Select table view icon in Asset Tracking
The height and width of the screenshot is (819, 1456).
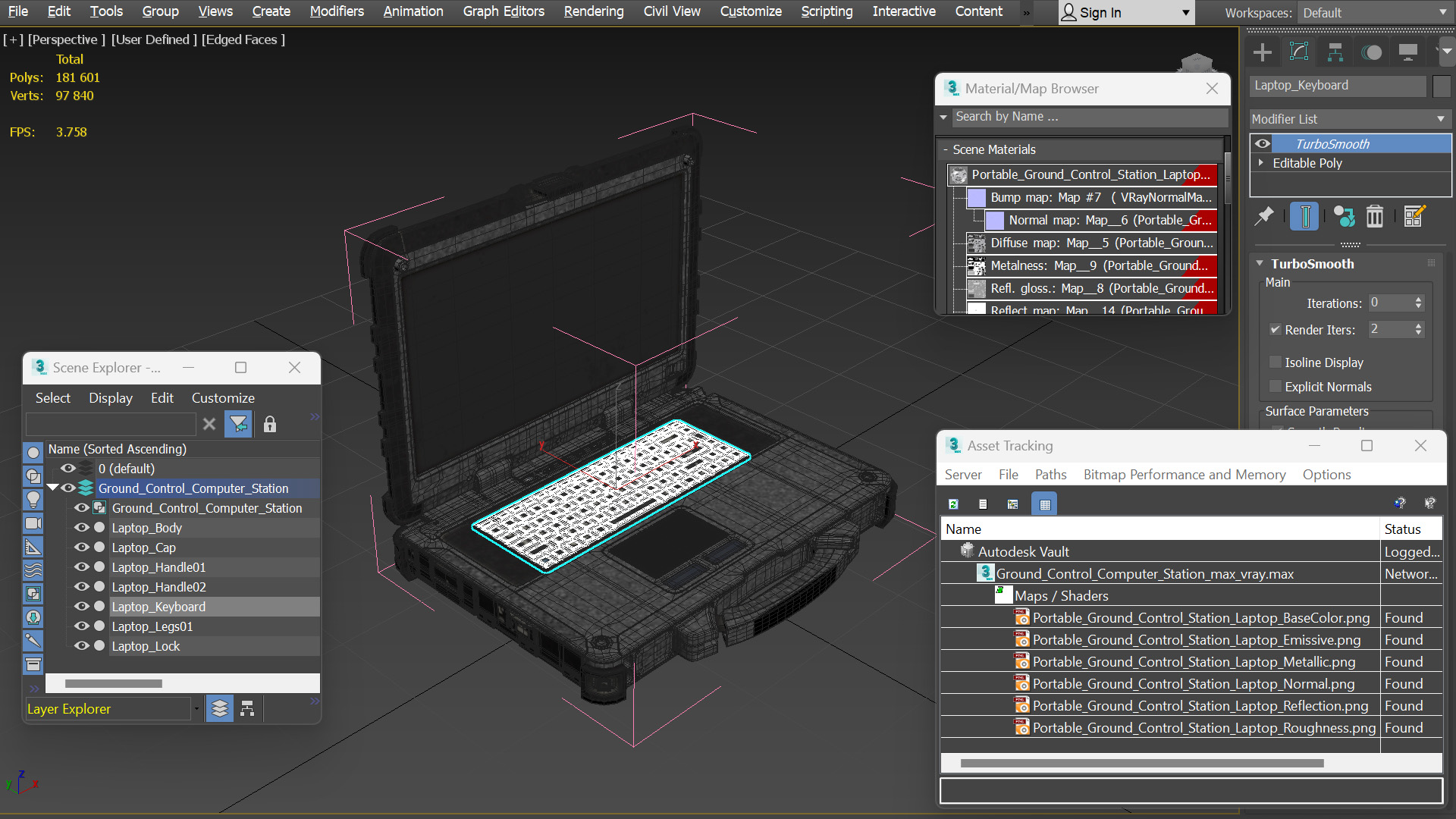(1045, 504)
